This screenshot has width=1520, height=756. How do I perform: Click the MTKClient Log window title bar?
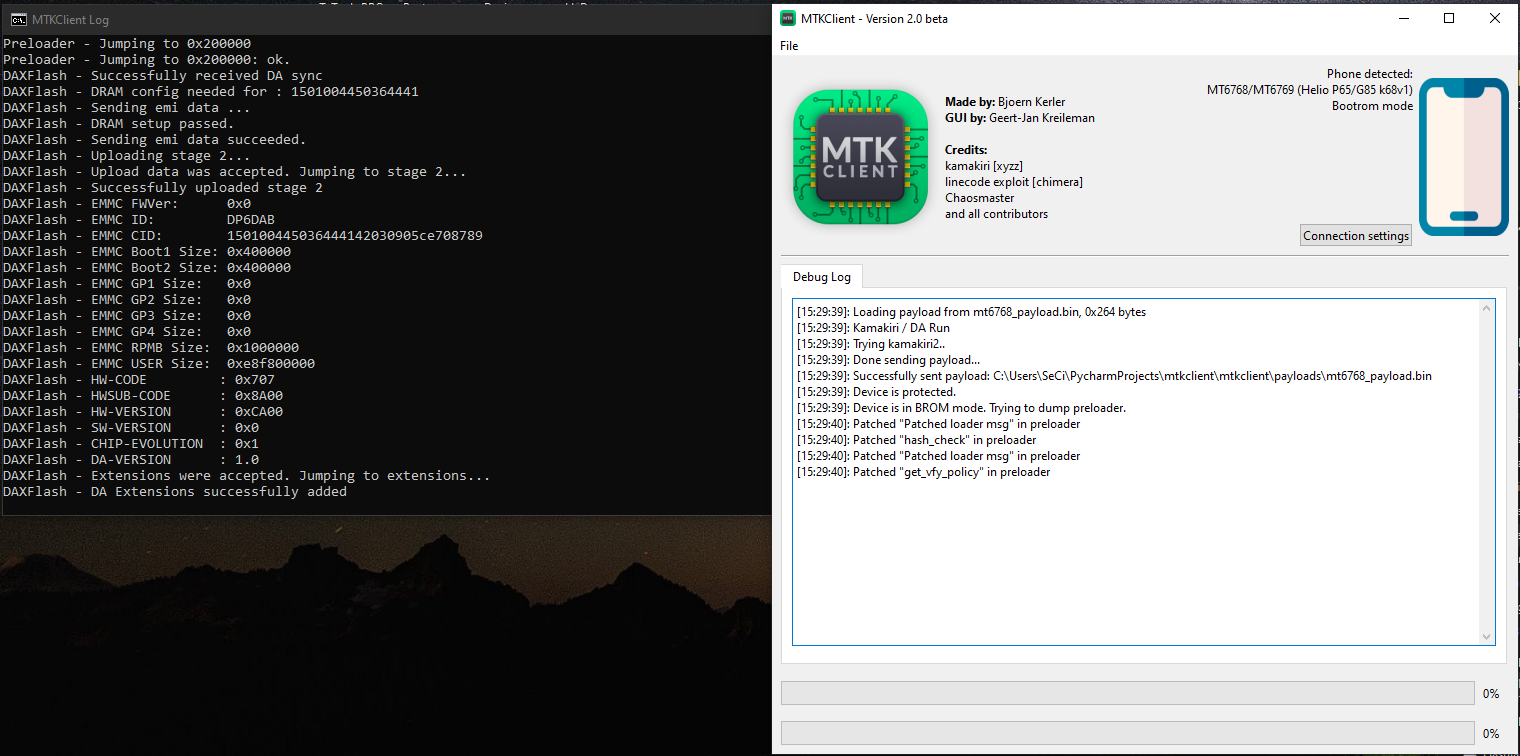[400, 19]
